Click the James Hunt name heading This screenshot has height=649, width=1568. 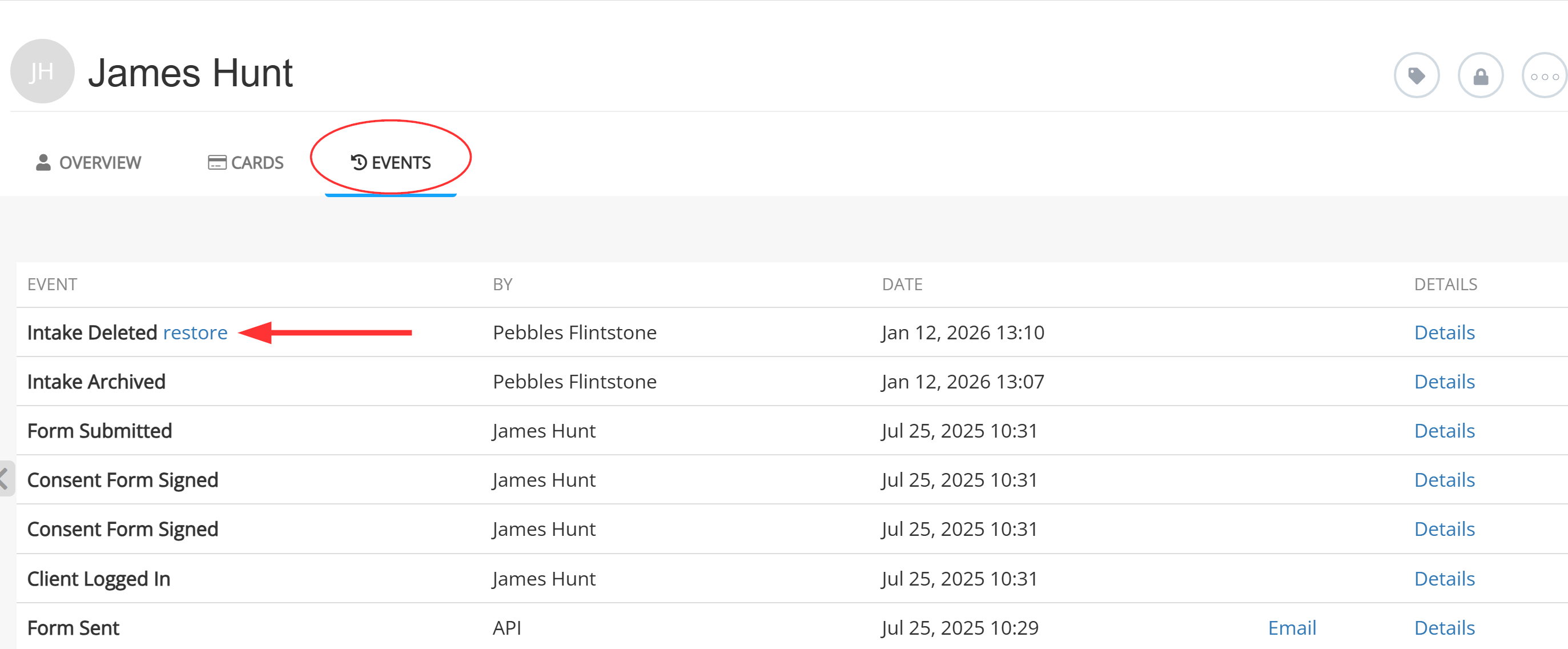(190, 73)
